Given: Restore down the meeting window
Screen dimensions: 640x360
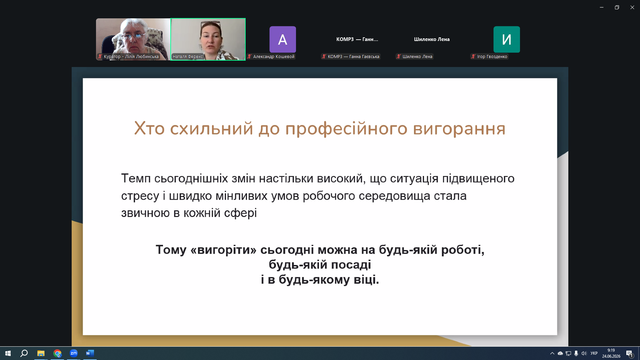Looking at the screenshot, I should coord(617,7).
